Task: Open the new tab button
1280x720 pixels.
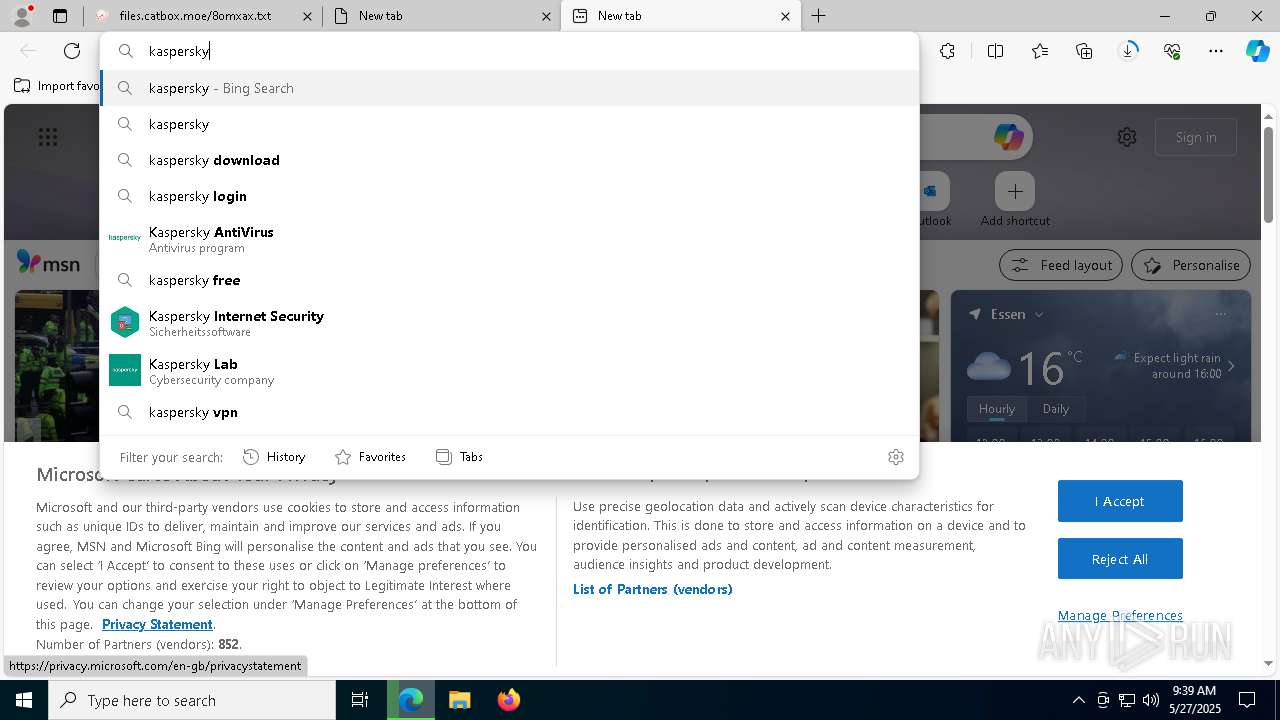Action: pos(819,16)
